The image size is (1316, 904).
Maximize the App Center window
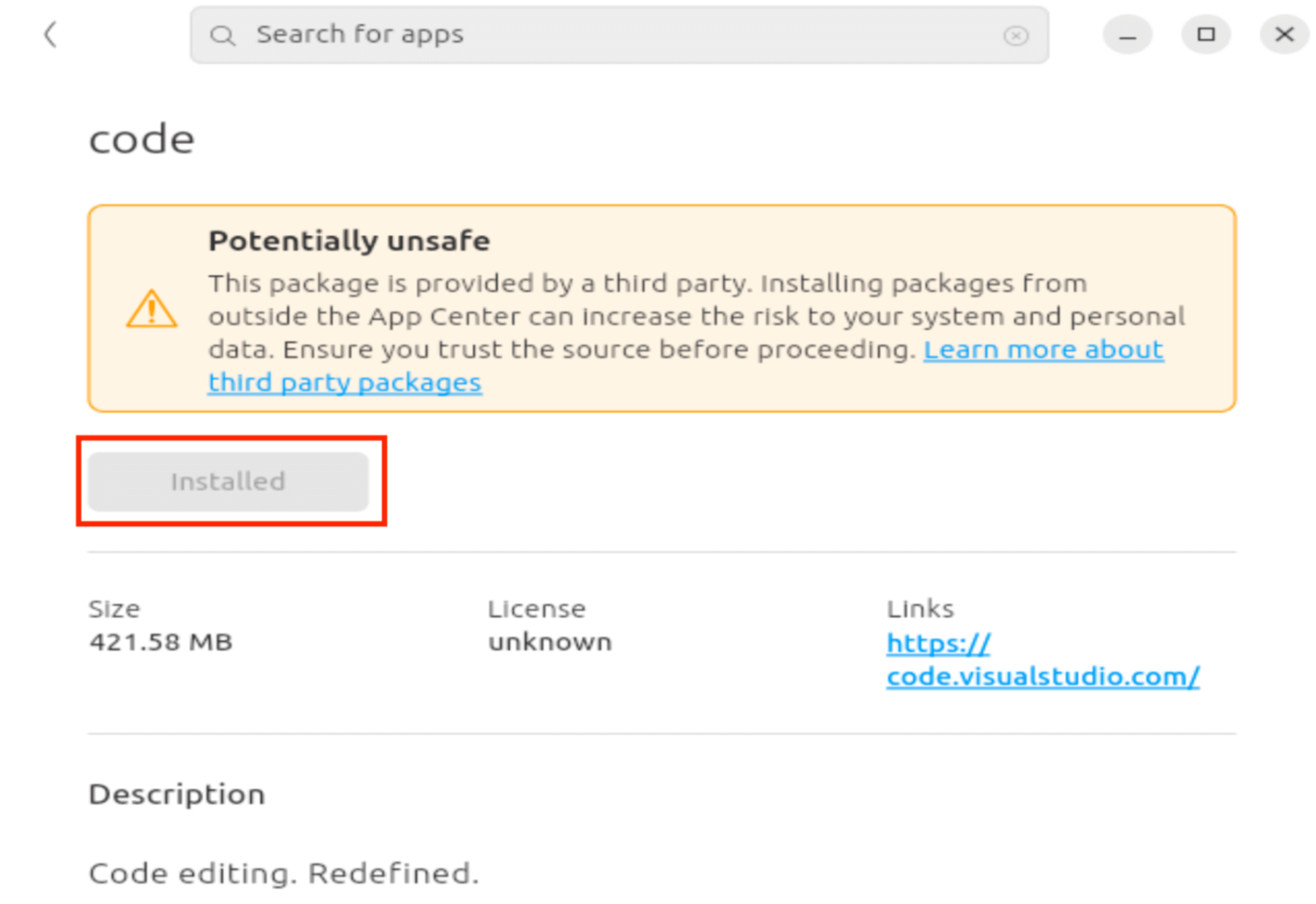1206,34
